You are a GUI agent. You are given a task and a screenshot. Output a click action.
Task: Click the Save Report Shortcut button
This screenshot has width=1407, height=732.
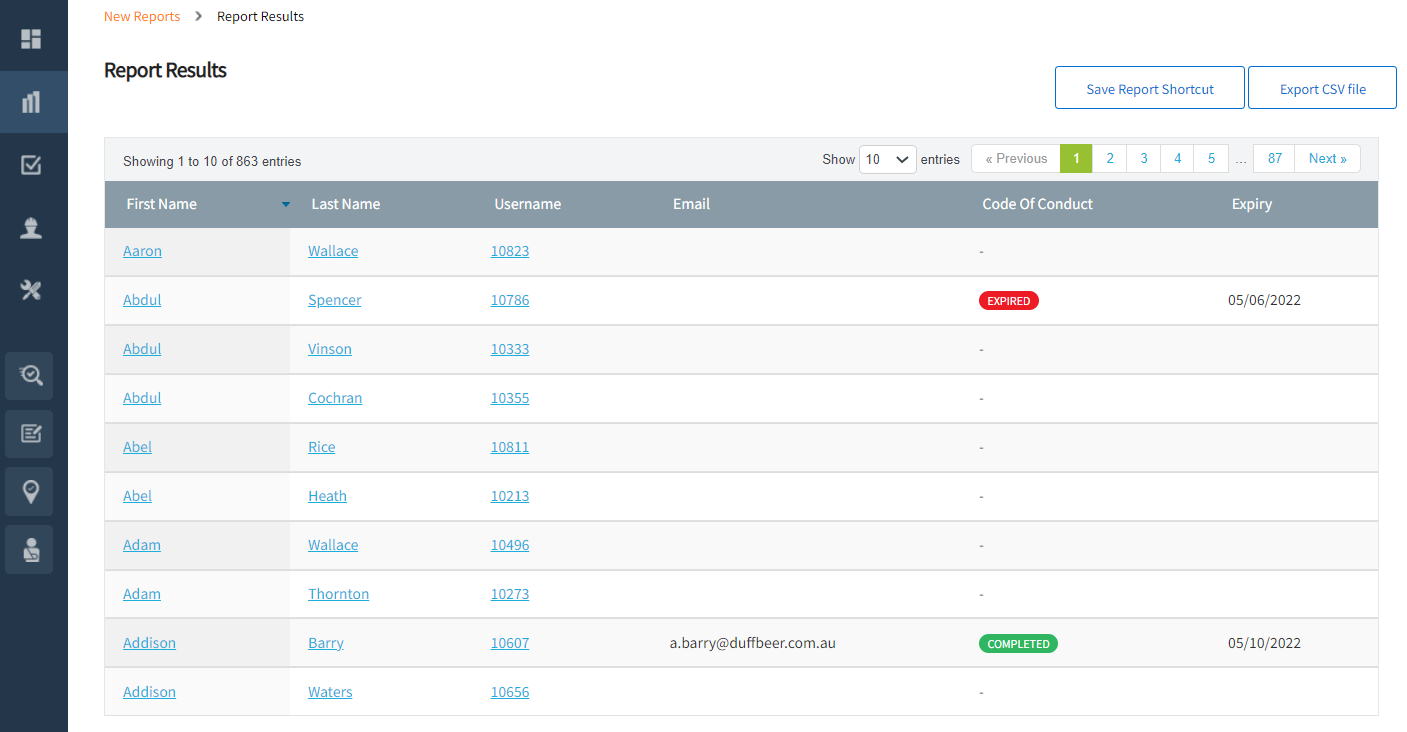click(1149, 88)
